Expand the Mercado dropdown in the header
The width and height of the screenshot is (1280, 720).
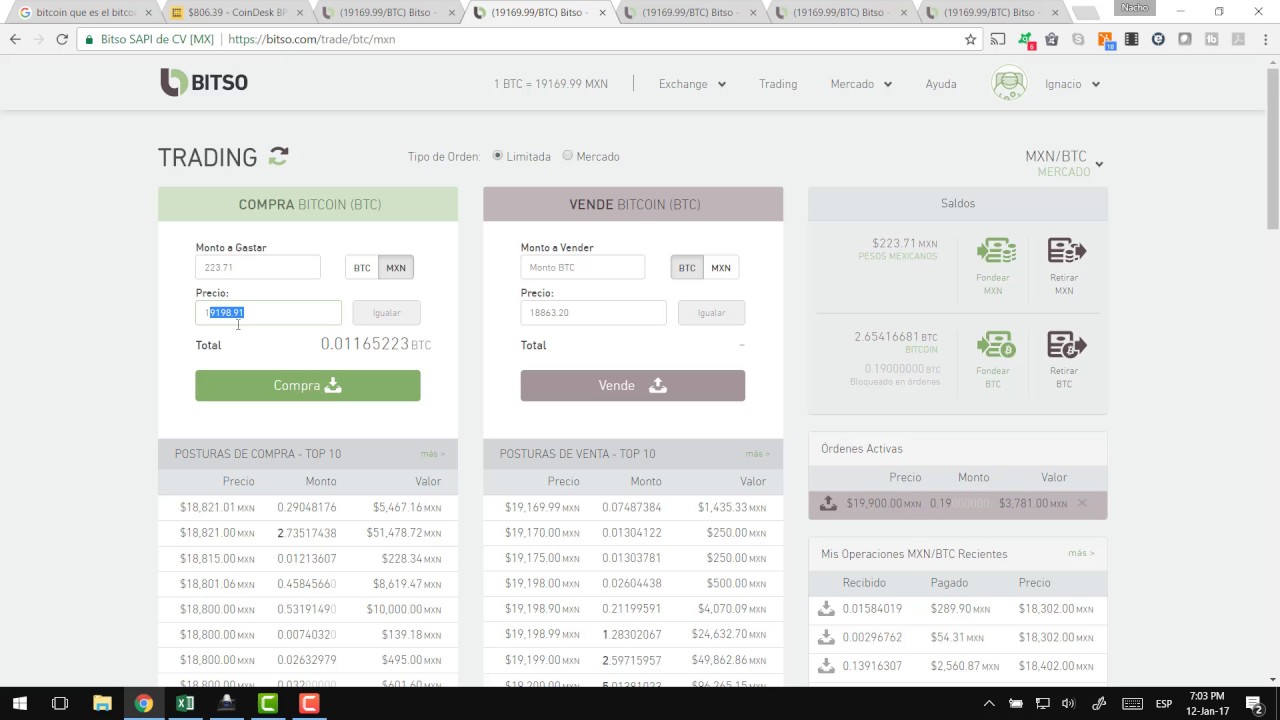click(x=861, y=84)
